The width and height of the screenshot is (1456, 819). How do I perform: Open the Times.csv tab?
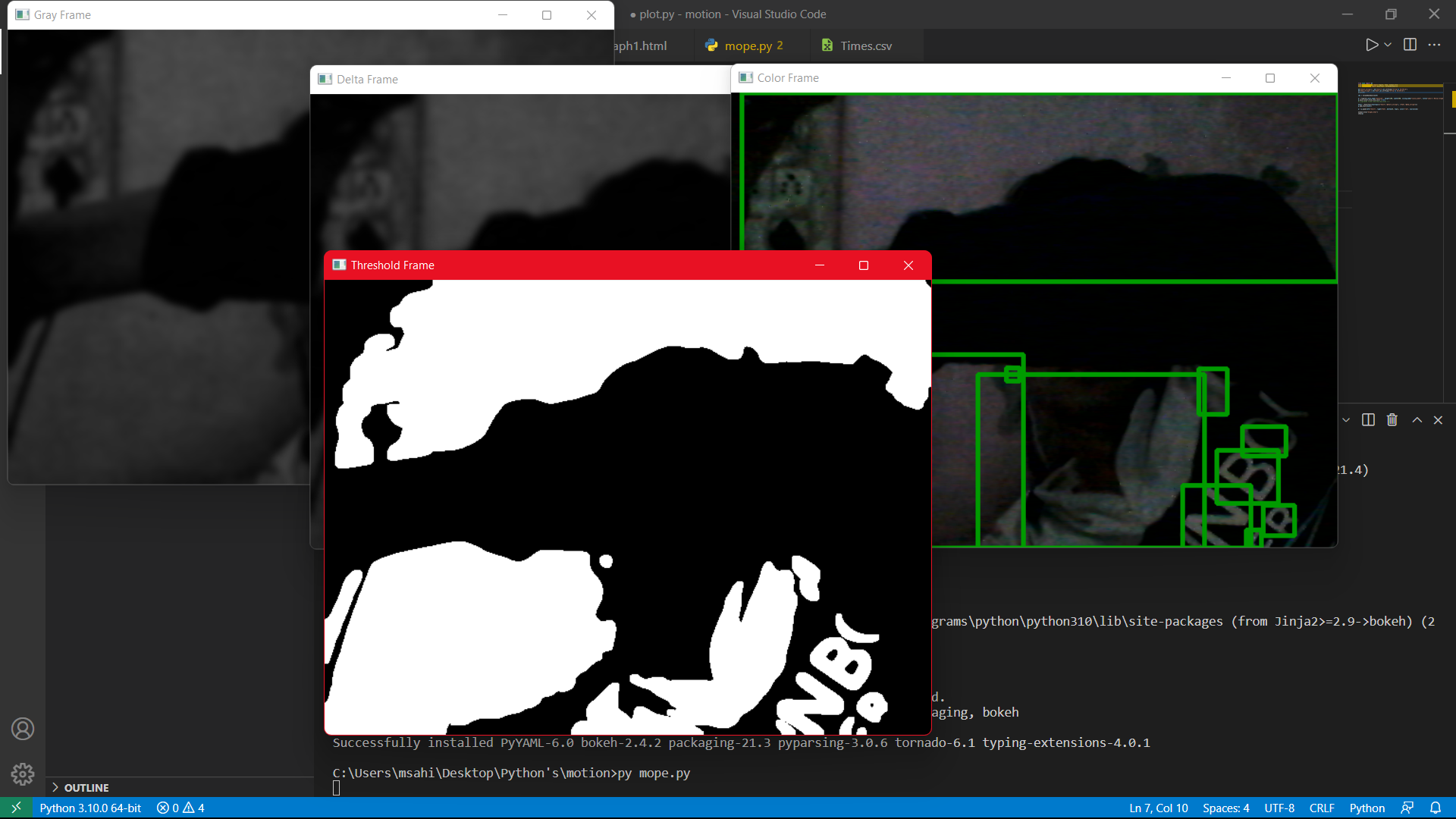pyautogui.click(x=865, y=45)
